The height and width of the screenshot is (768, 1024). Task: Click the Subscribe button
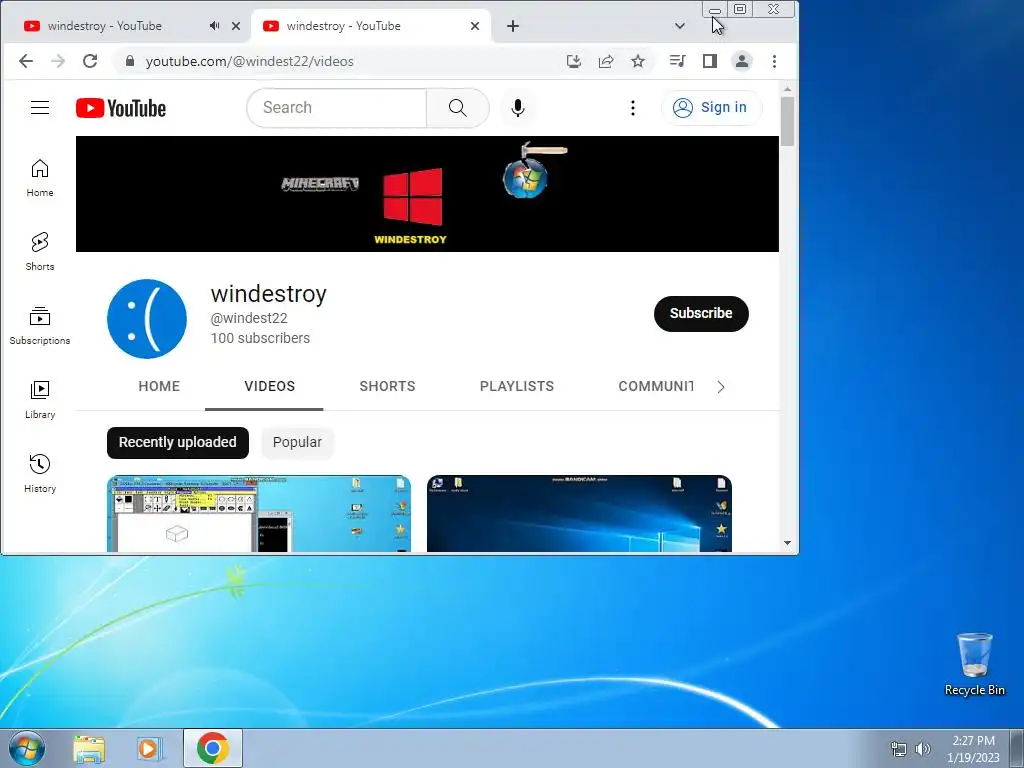[x=701, y=313]
